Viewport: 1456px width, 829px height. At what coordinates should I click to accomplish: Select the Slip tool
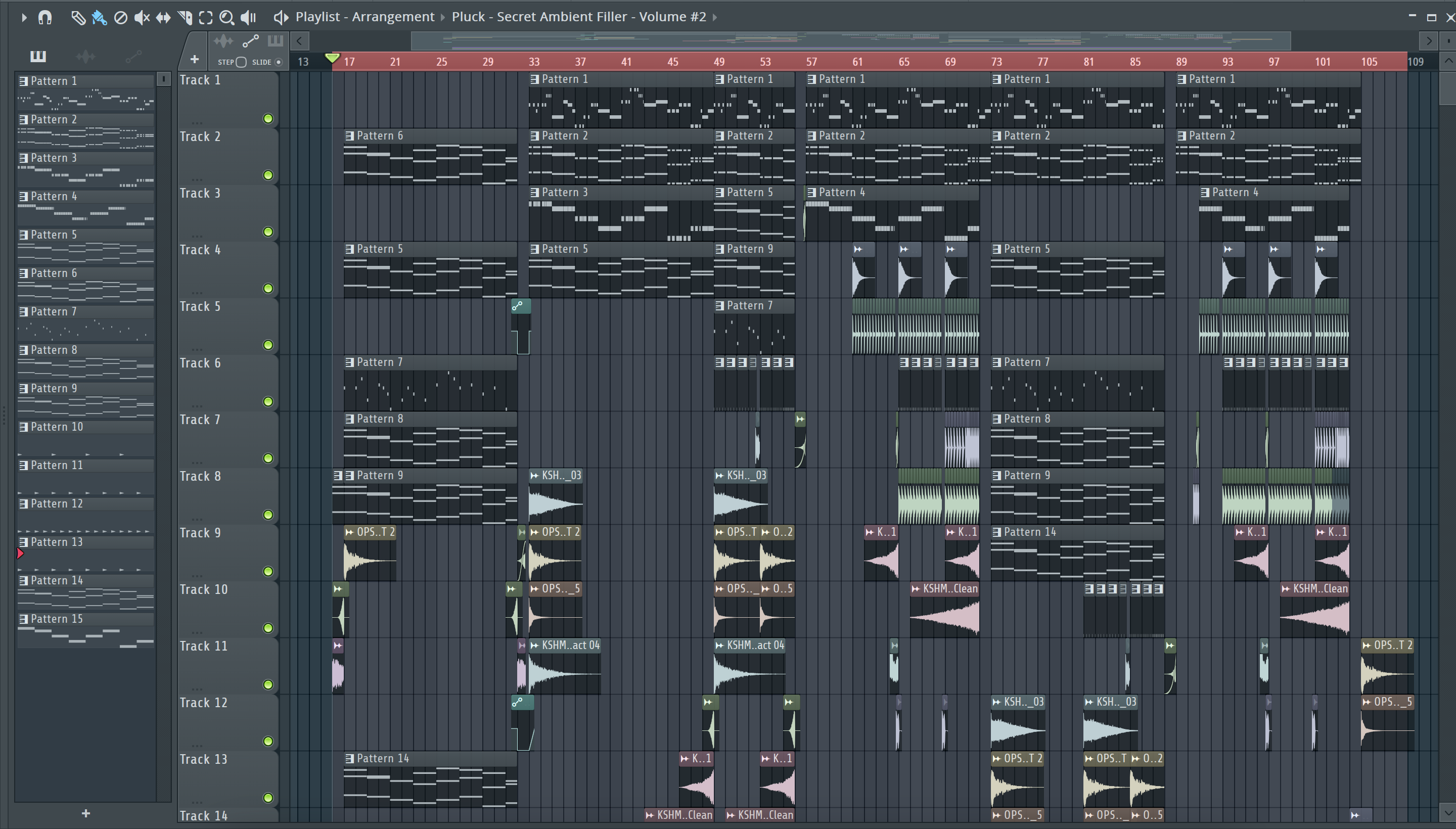(x=163, y=18)
